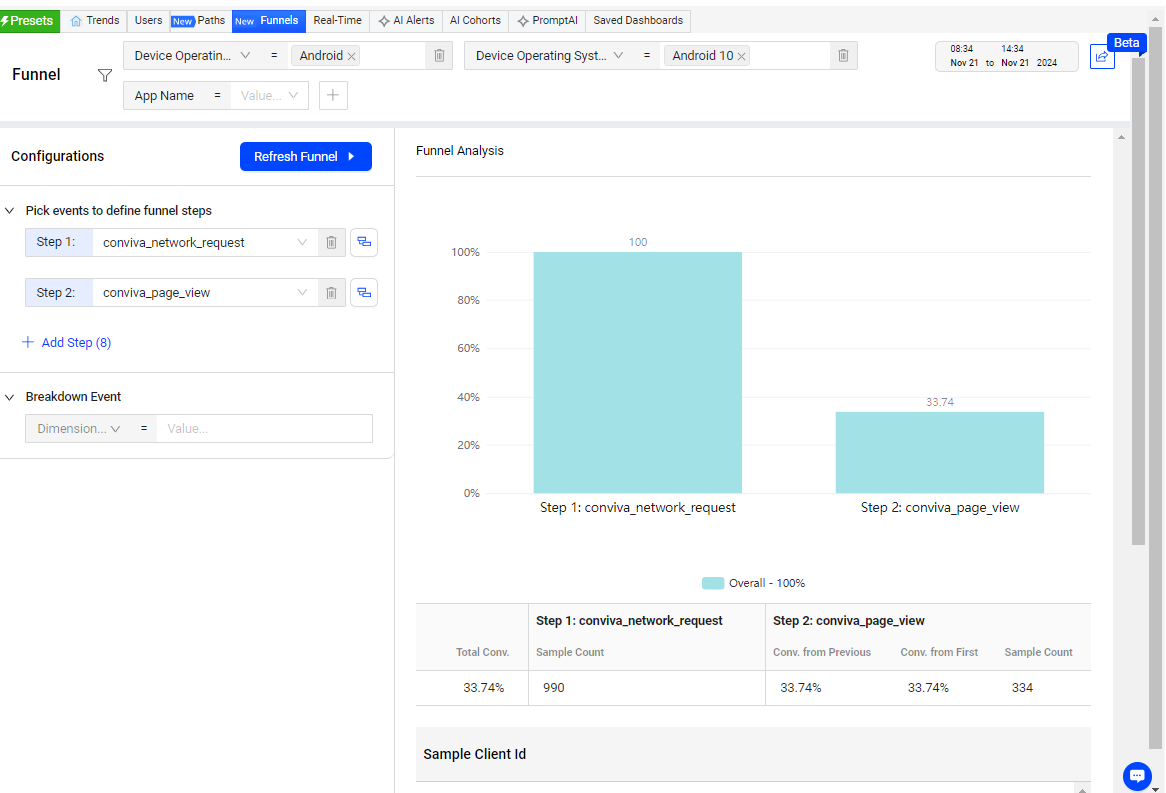1166x793 pixels.
Task: Toggle the Overall legend color swatch
Action: [x=713, y=583]
